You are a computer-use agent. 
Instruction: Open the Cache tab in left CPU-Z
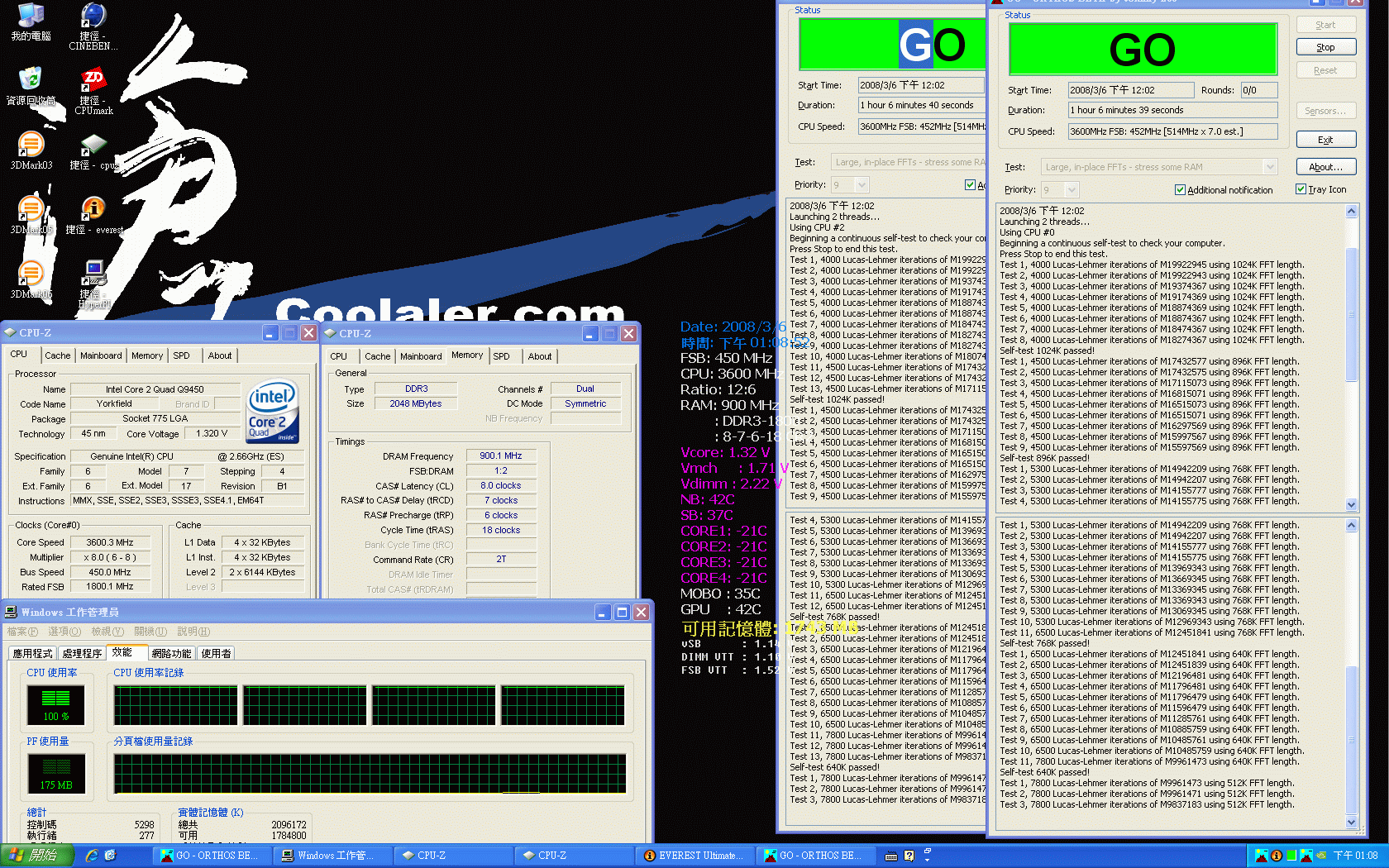point(58,355)
